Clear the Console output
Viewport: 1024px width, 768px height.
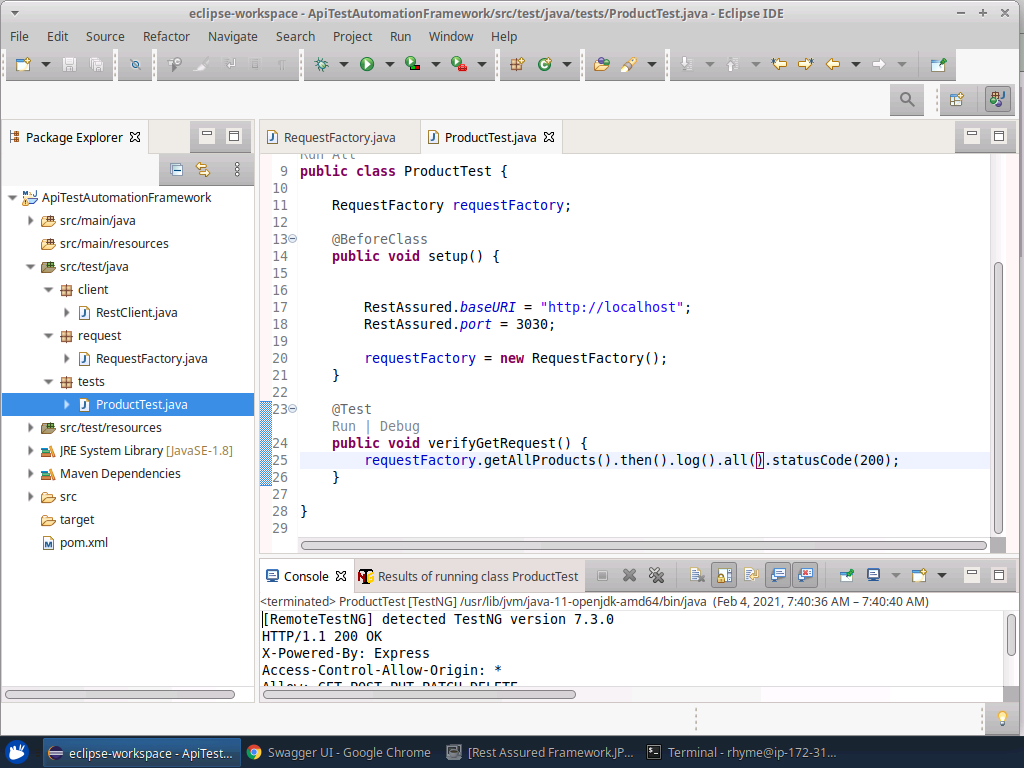pos(696,575)
